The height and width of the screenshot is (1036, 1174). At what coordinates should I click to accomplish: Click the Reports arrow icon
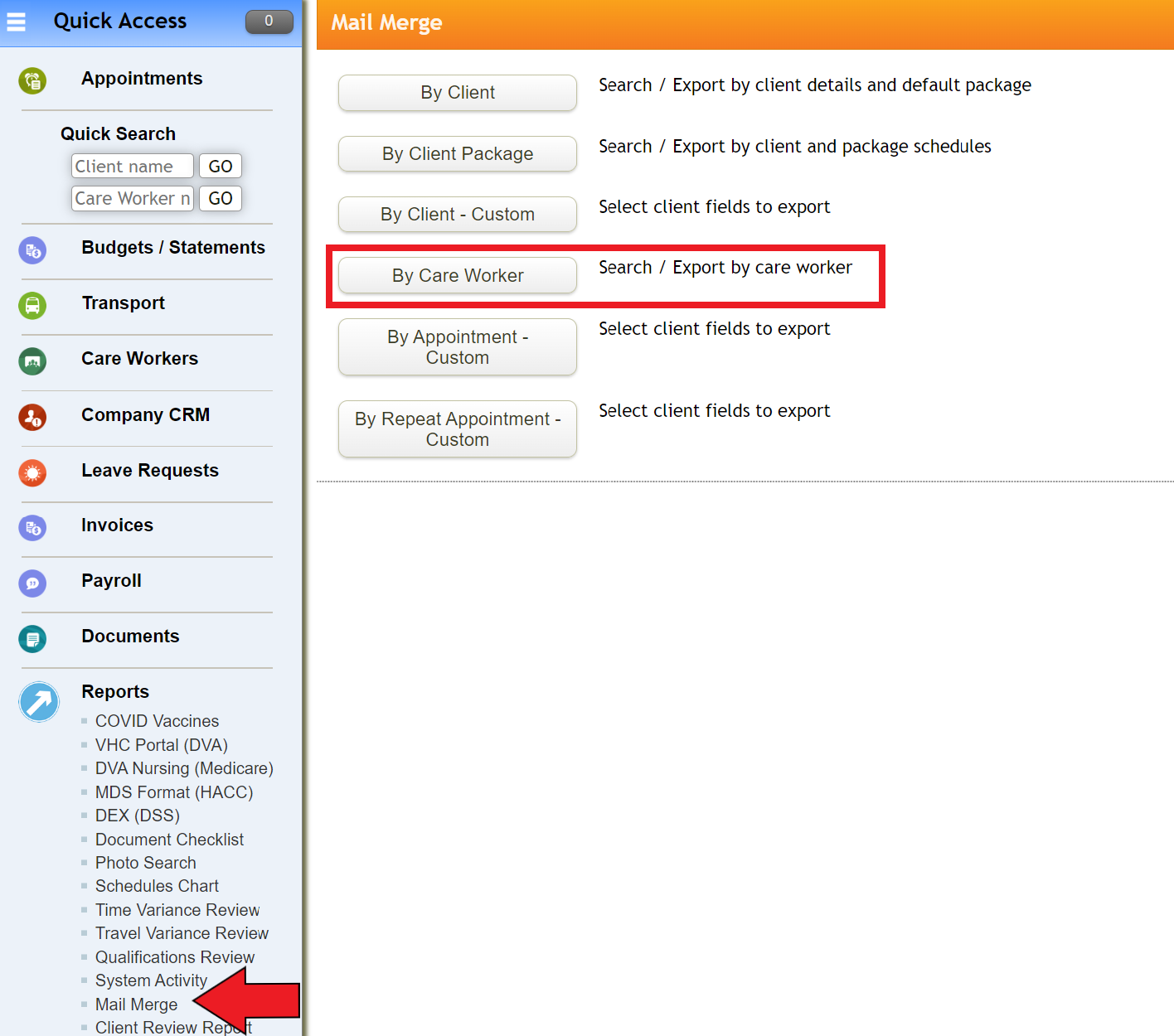(38, 702)
